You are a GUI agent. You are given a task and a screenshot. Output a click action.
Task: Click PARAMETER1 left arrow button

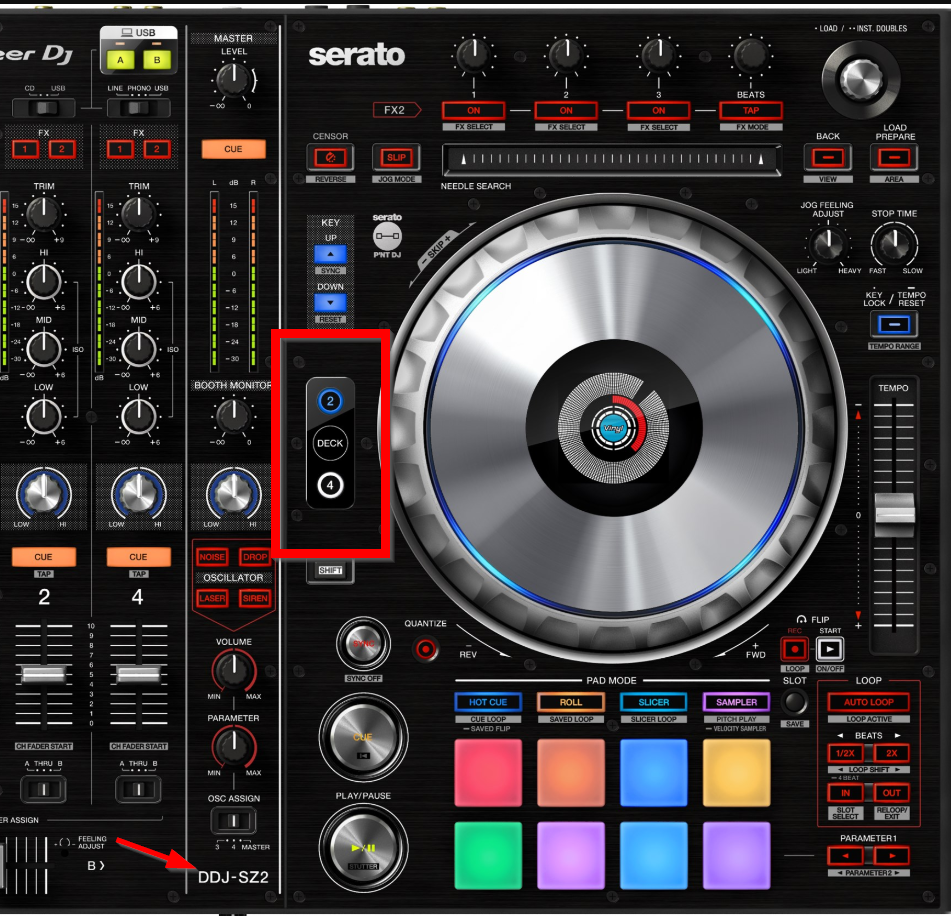point(845,856)
